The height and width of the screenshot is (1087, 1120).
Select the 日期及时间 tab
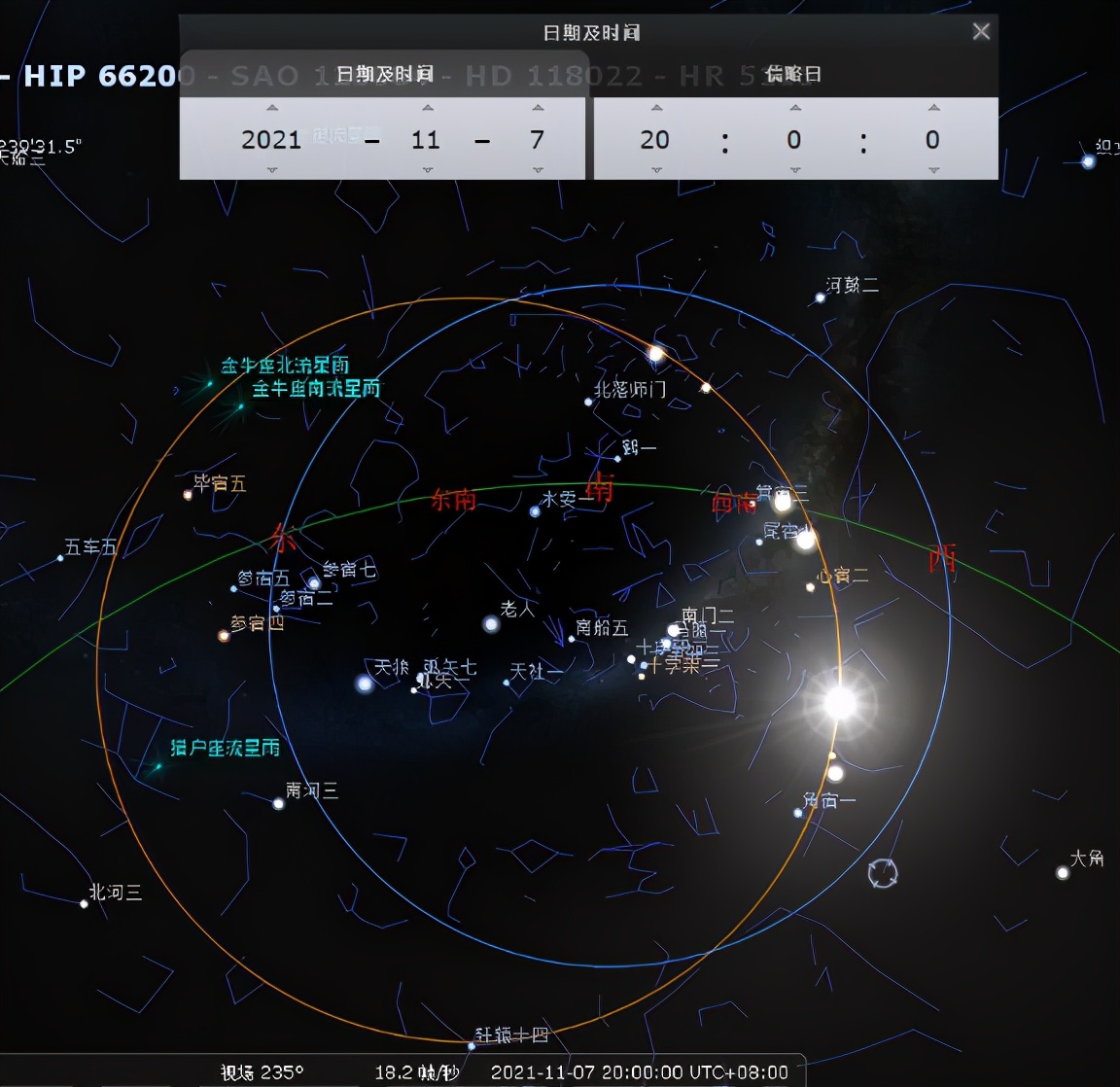(384, 74)
